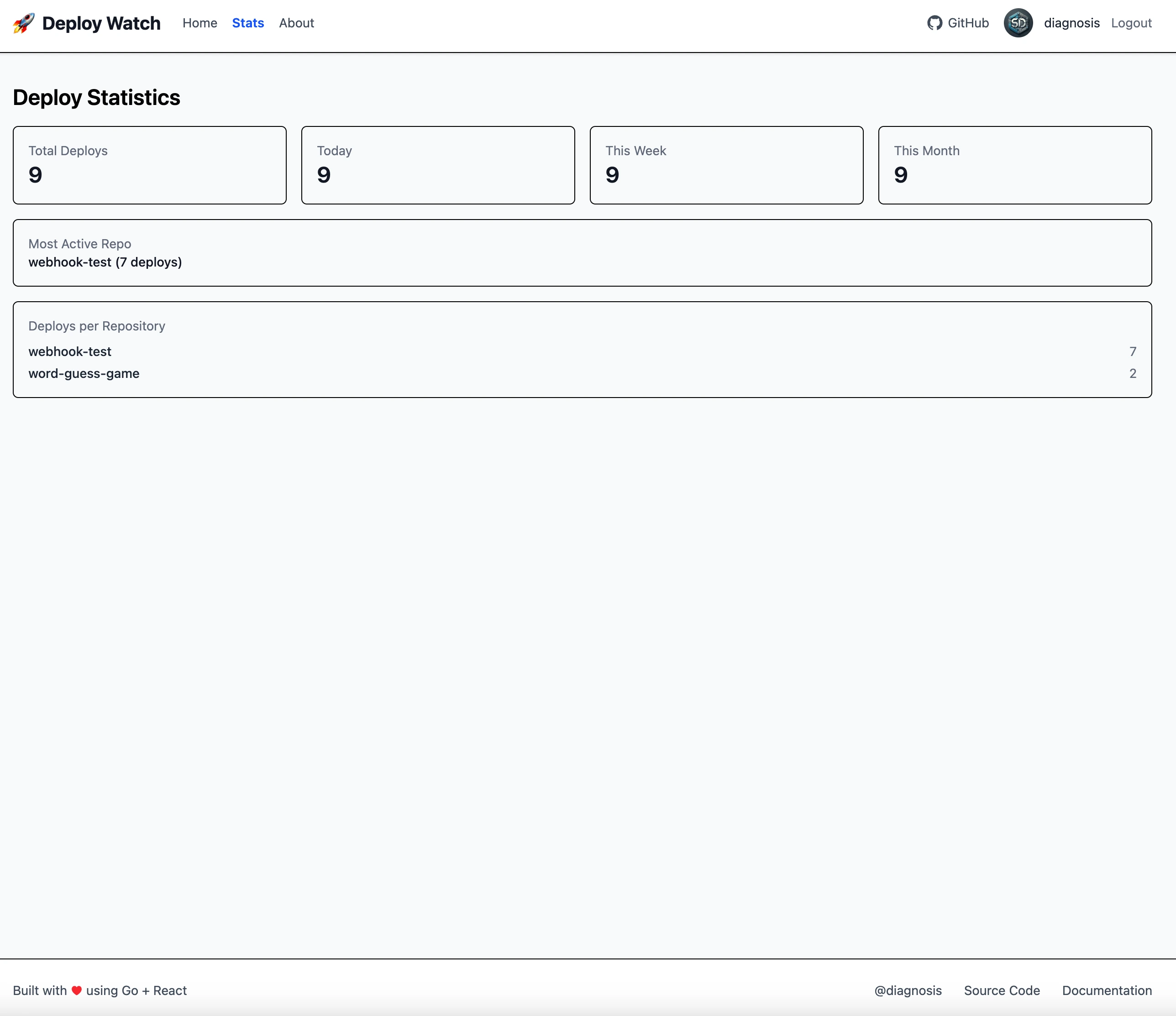Open the About page
Viewport: 1176px width, 1016px height.
[x=296, y=23]
